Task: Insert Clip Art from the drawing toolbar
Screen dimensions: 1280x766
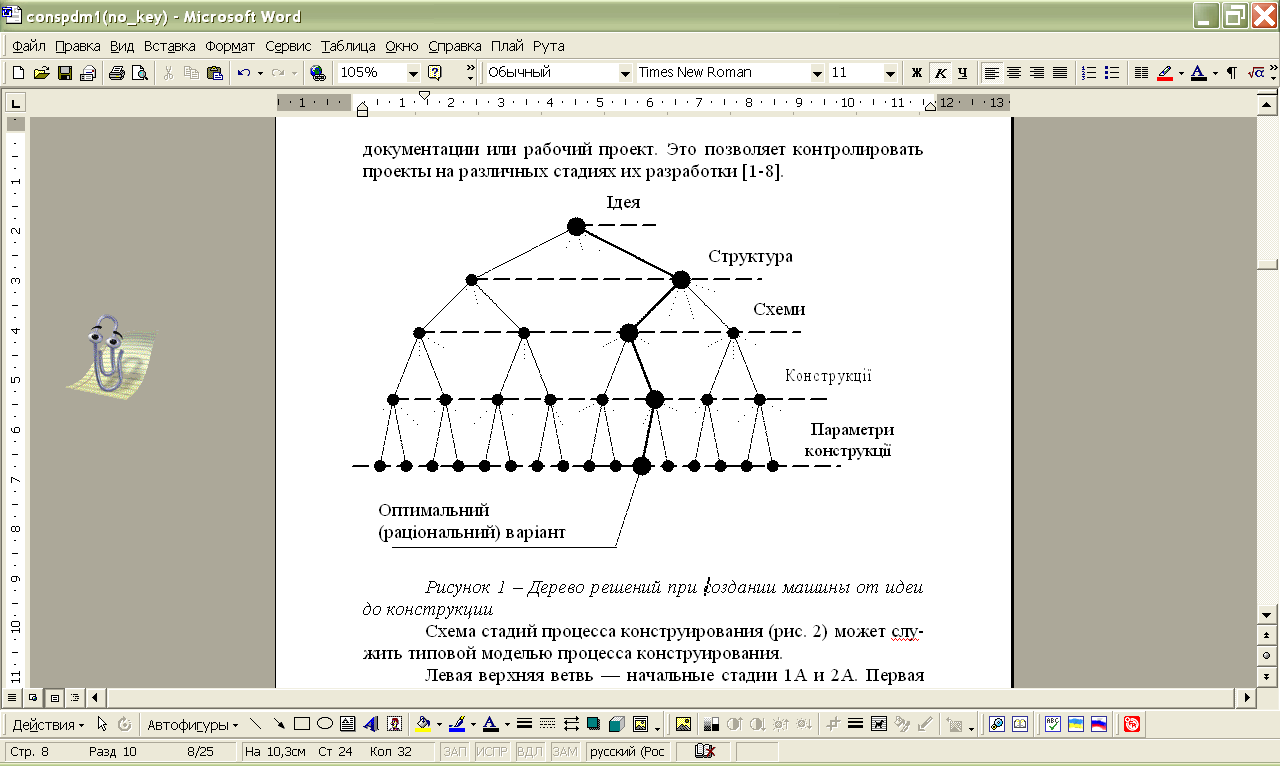Action: coord(394,724)
